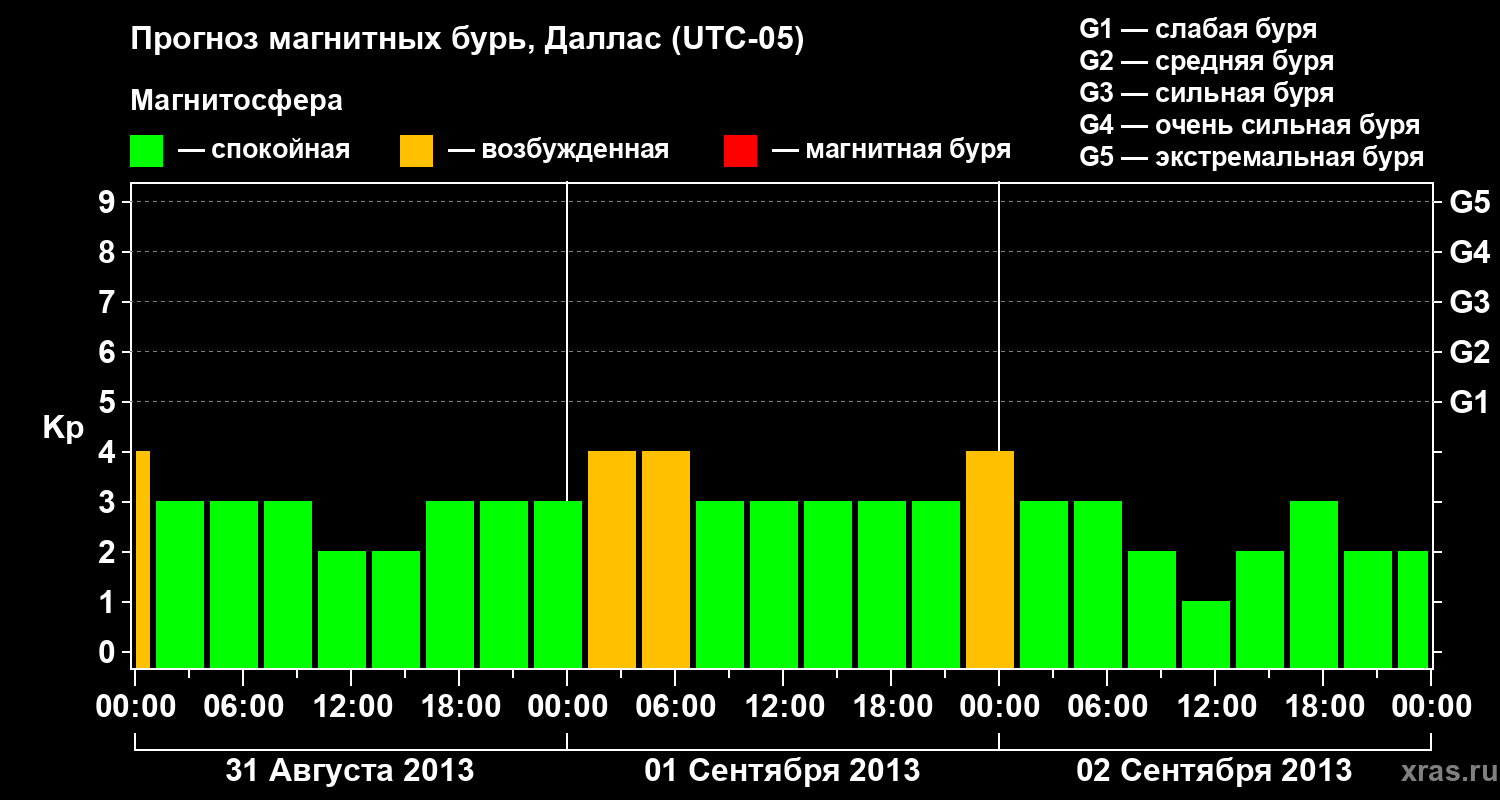Click the right-axis label G5

tap(1469, 202)
